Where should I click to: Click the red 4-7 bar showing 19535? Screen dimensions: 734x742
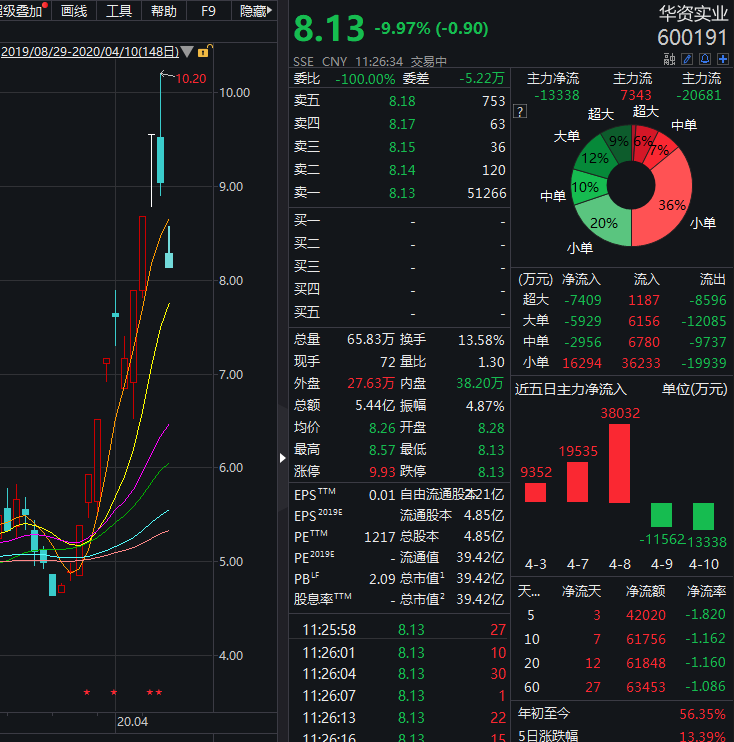click(x=577, y=482)
